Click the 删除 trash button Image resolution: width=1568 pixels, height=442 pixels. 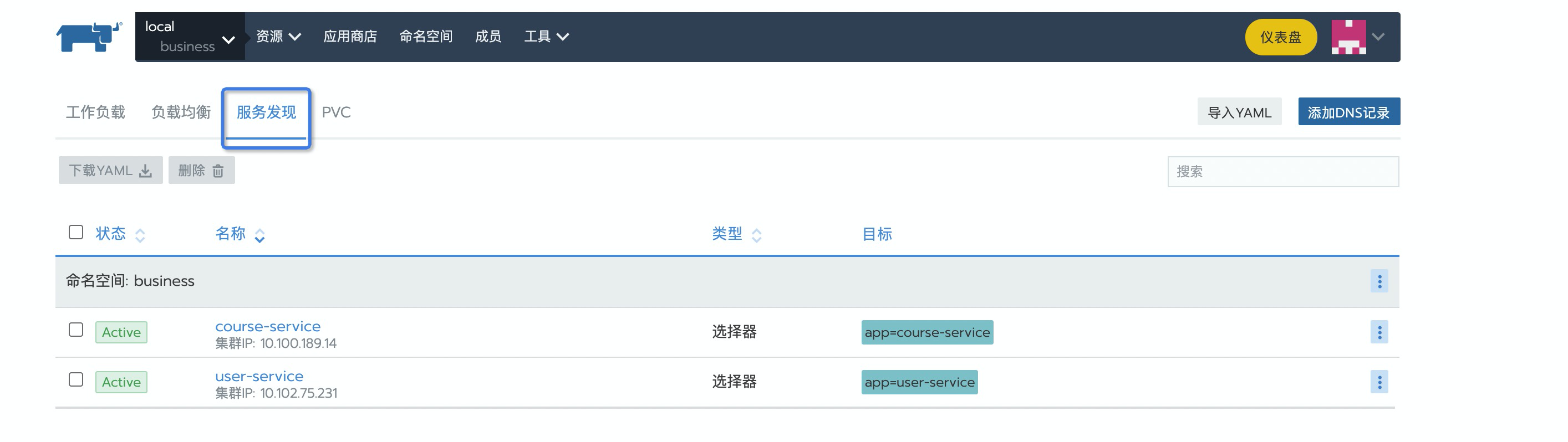tap(201, 170)
